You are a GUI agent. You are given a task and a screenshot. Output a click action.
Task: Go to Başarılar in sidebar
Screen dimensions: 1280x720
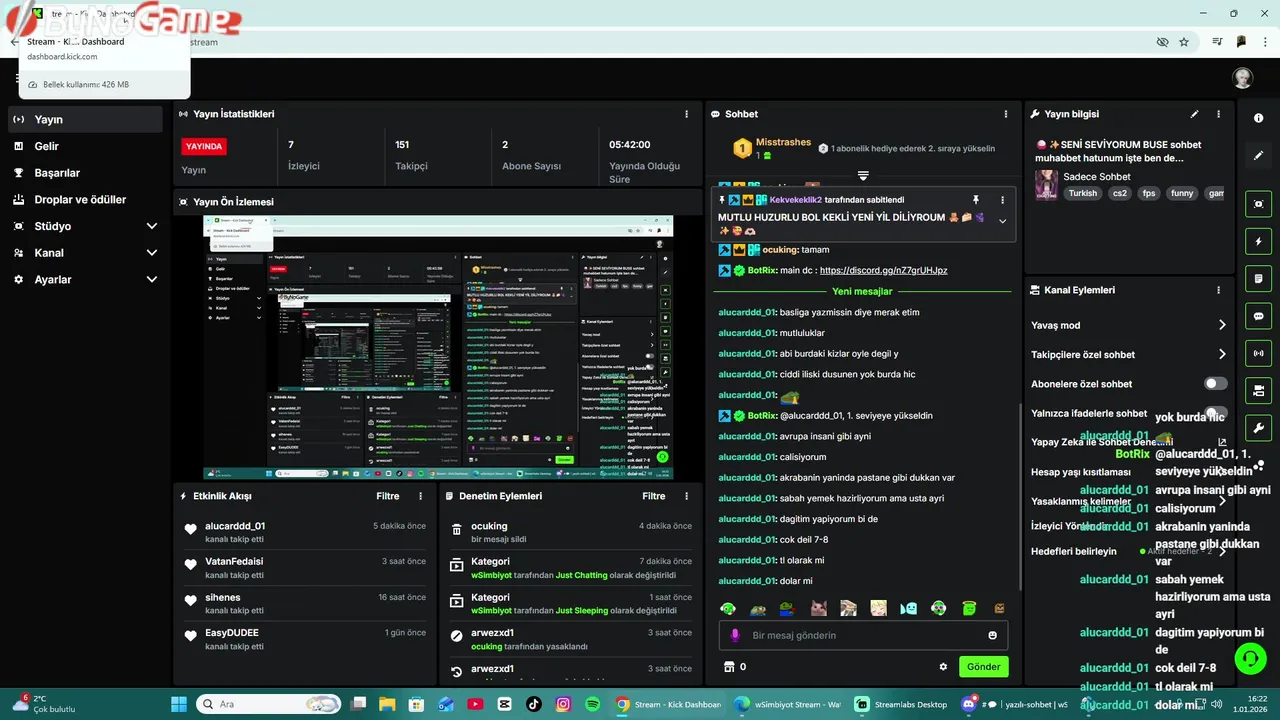coord(85,173)
